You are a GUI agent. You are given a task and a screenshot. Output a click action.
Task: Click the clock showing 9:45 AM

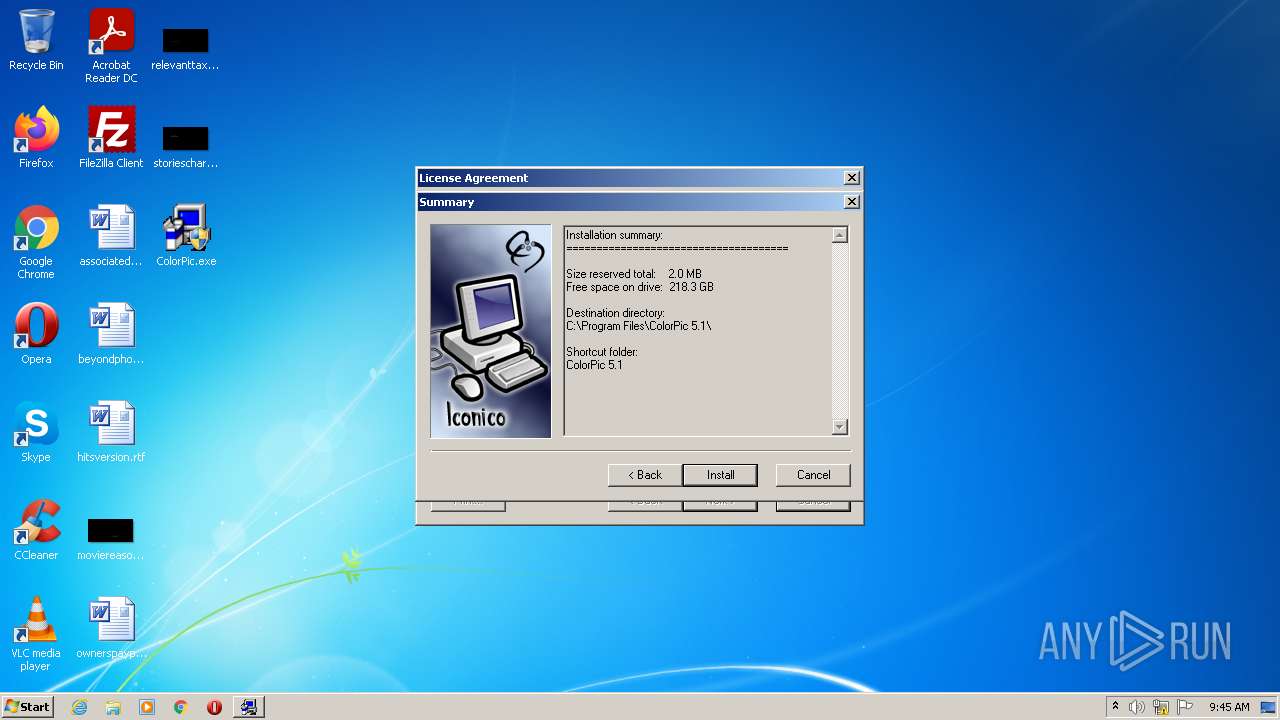click(x=1229, y=707)
